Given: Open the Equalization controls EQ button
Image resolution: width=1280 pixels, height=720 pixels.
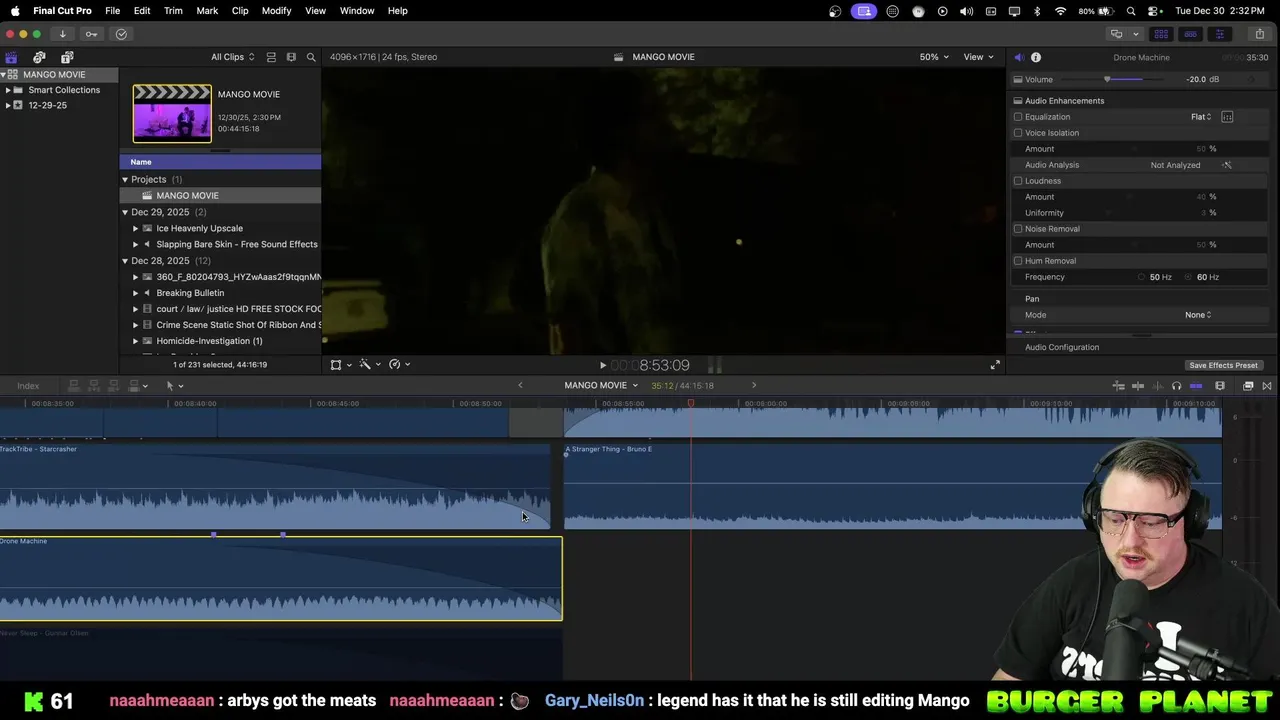Looking at the screenshot, I should (1227, 117).
